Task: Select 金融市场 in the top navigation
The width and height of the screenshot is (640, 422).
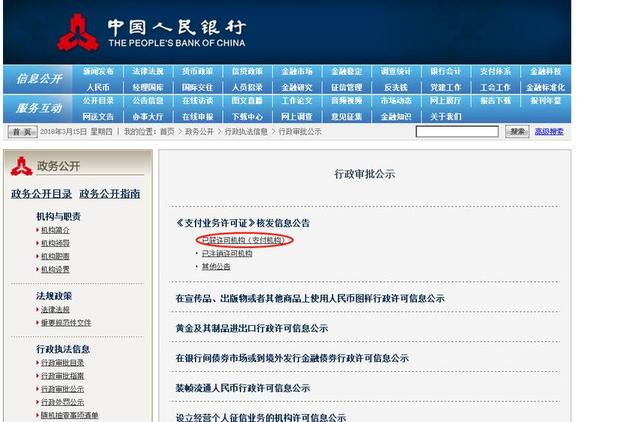Action: [x=297, y=71]
